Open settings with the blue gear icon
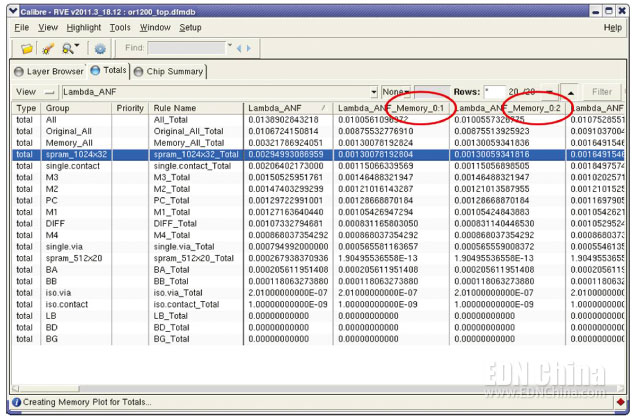The width and height of the screenshot is (632, 420). tap(100, 49)
